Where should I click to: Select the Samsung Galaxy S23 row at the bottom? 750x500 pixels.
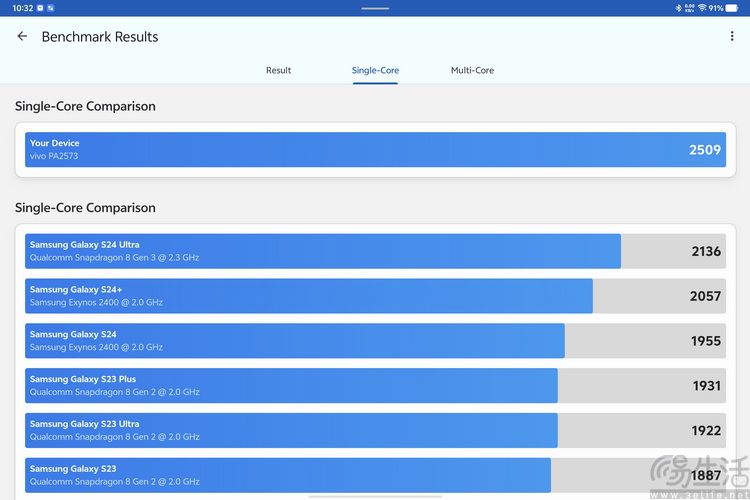(375, 475)
